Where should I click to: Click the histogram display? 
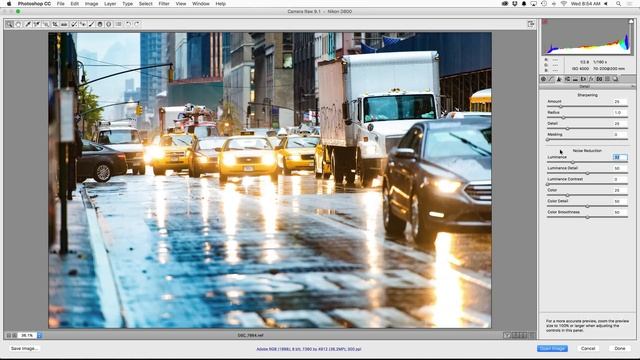click(588, 37)
